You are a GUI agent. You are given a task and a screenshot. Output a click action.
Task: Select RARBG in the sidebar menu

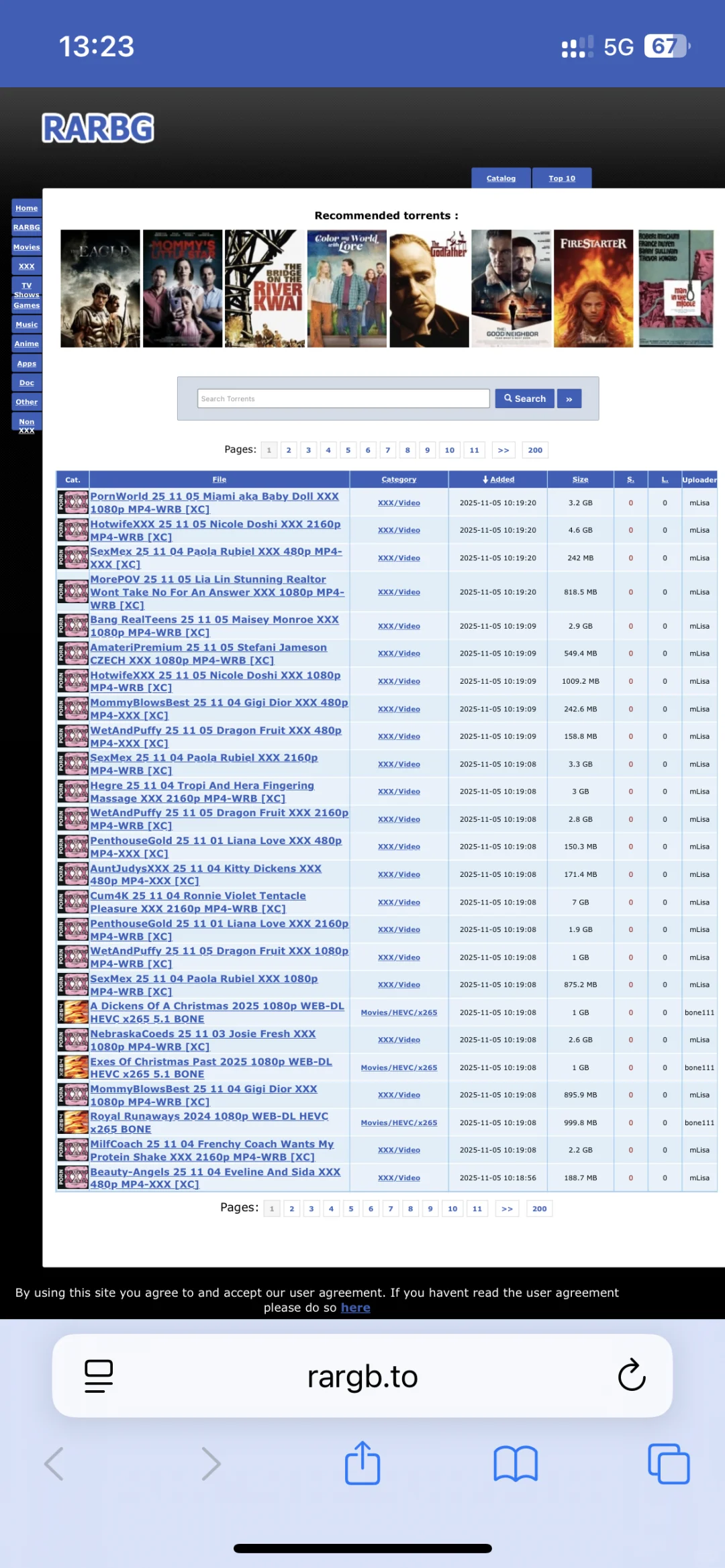pyautogui.click(x=27, y=227)
